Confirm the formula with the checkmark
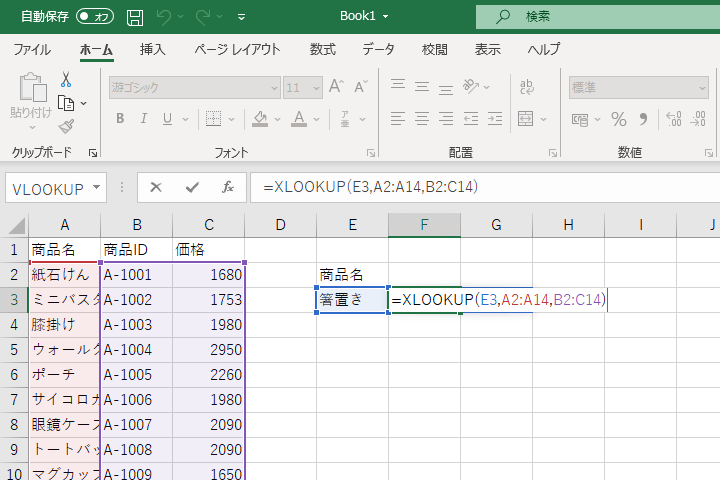Screen dimensions: 720x480 pyautogui.click(x=192, y=187)
